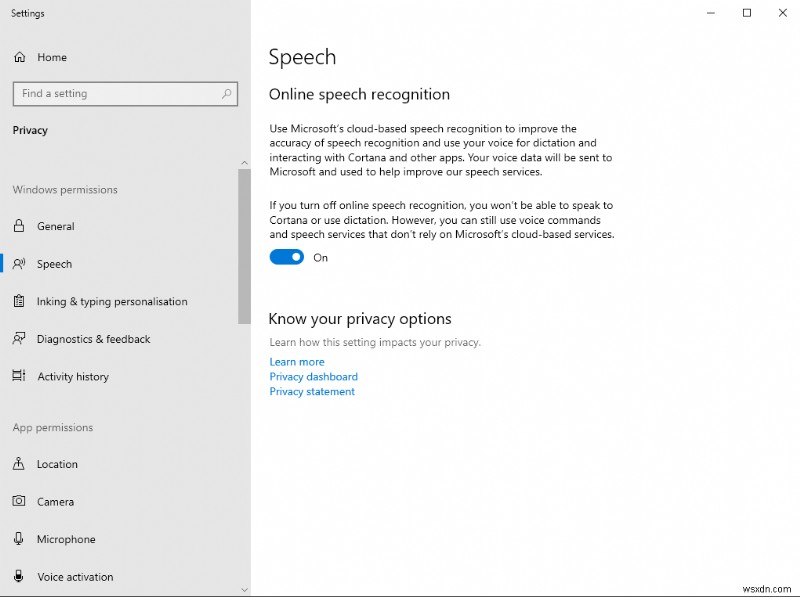Open the Learn more link
800x597 pixels.
(296, 361)
